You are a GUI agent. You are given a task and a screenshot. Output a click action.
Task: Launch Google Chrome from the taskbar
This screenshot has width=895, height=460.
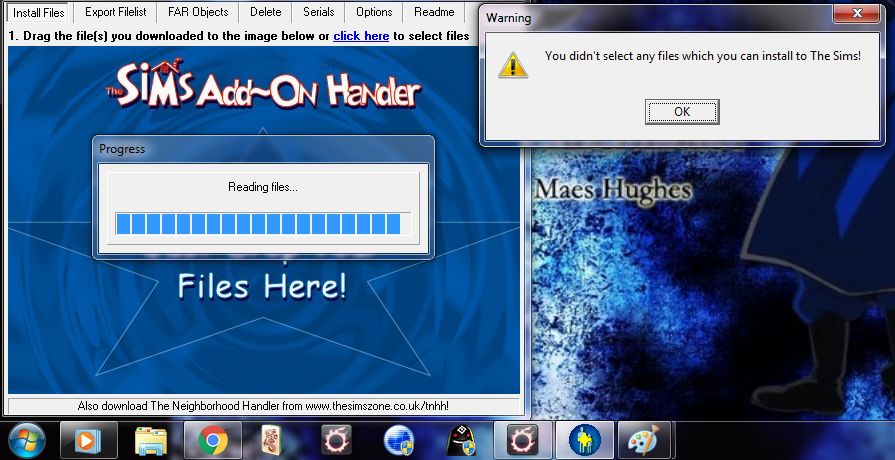213,441
